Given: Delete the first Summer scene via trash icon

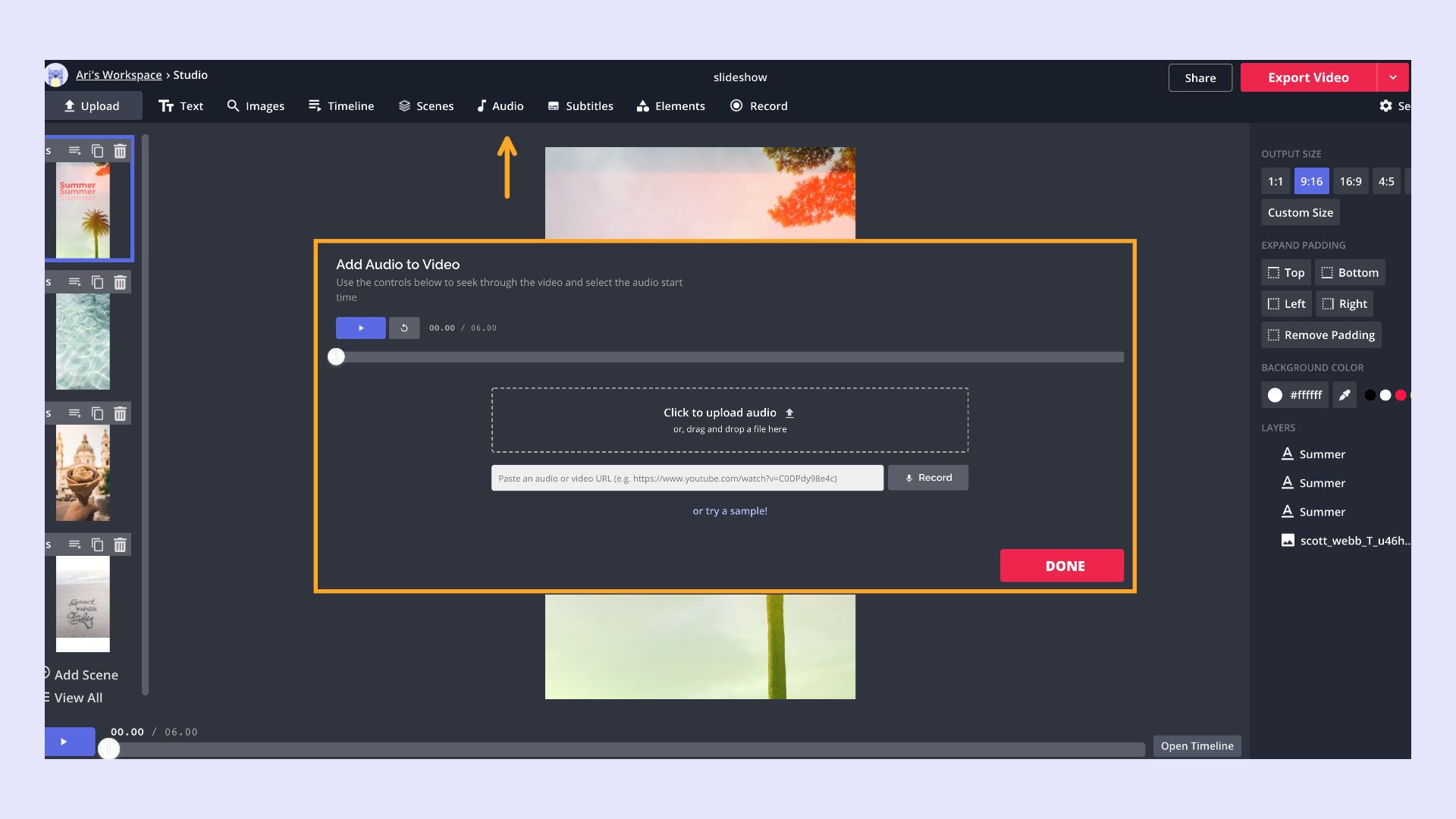Looking at the screenshot, I should tap(120, 151).
